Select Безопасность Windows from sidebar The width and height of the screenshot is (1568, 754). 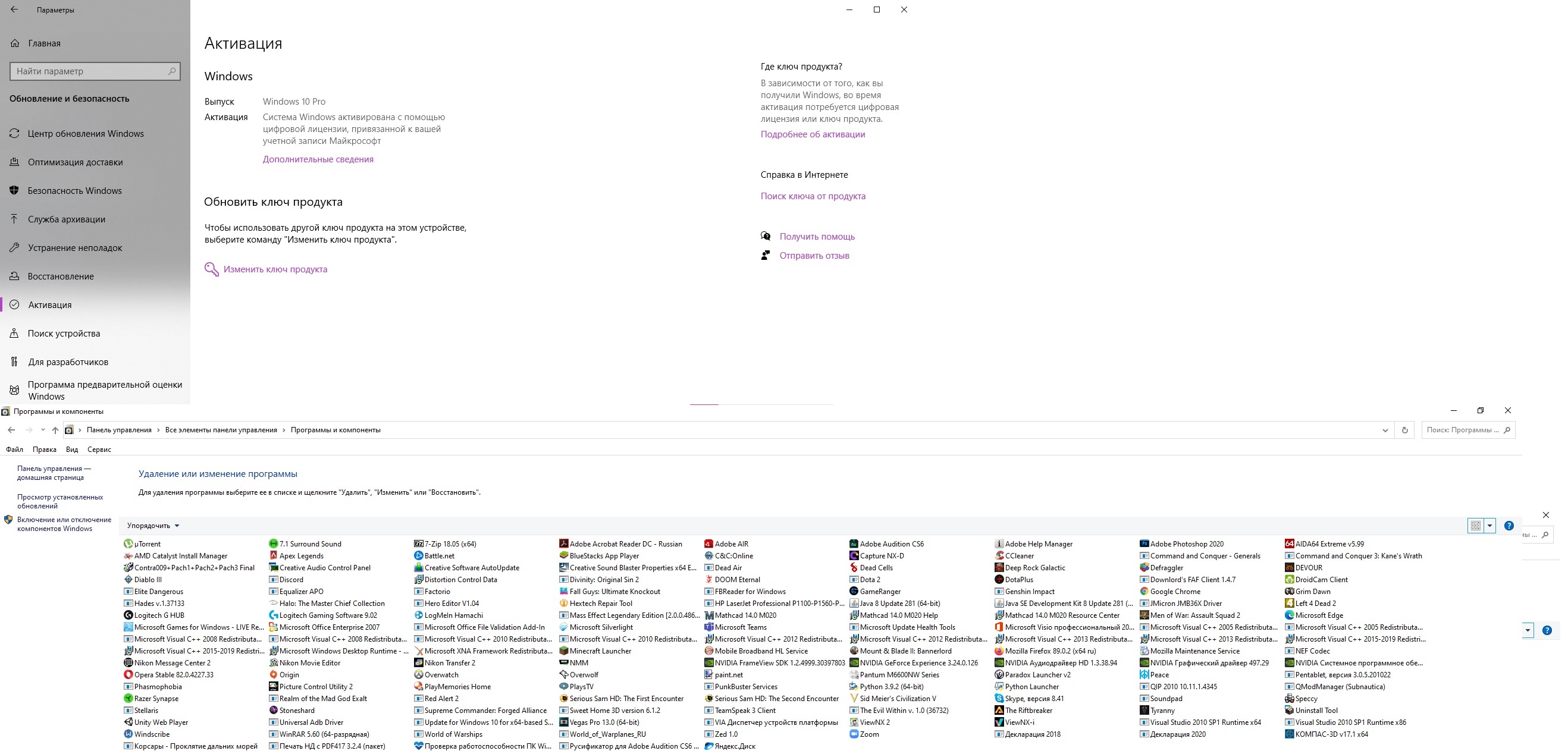75,190
